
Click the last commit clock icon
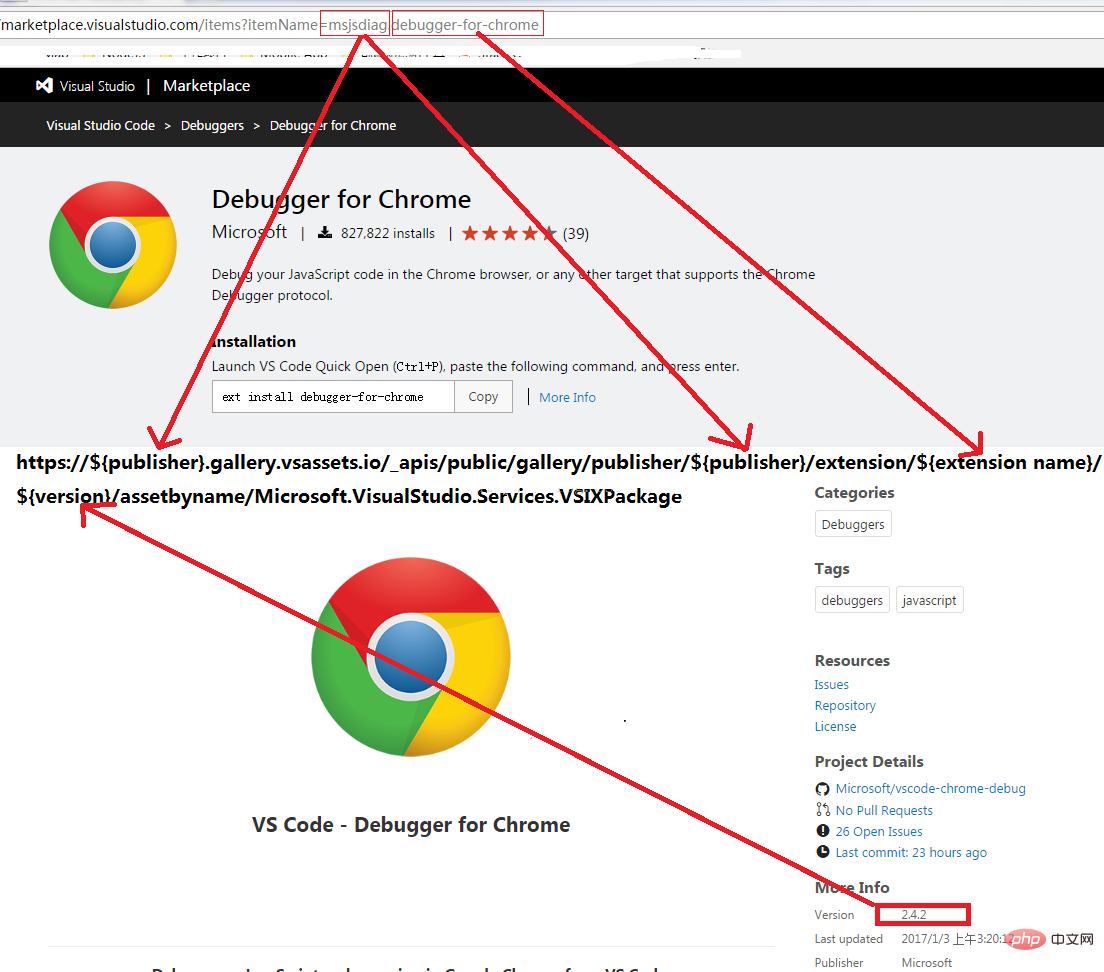(823, 853)
